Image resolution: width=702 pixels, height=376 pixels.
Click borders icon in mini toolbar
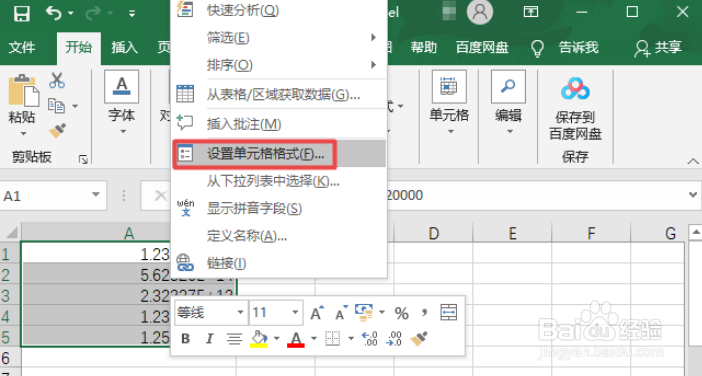coord(333,339)
